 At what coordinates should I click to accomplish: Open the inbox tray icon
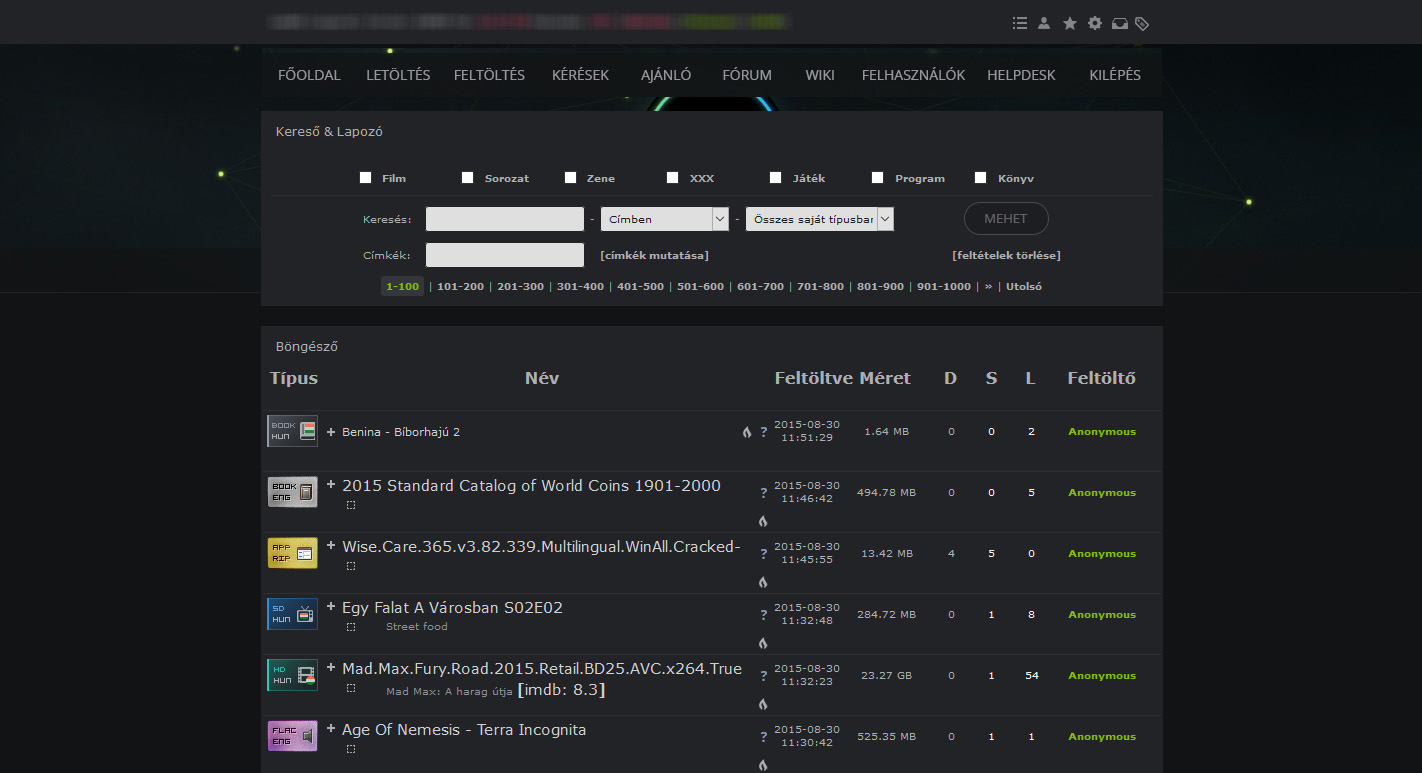(x=1120, y=23)
